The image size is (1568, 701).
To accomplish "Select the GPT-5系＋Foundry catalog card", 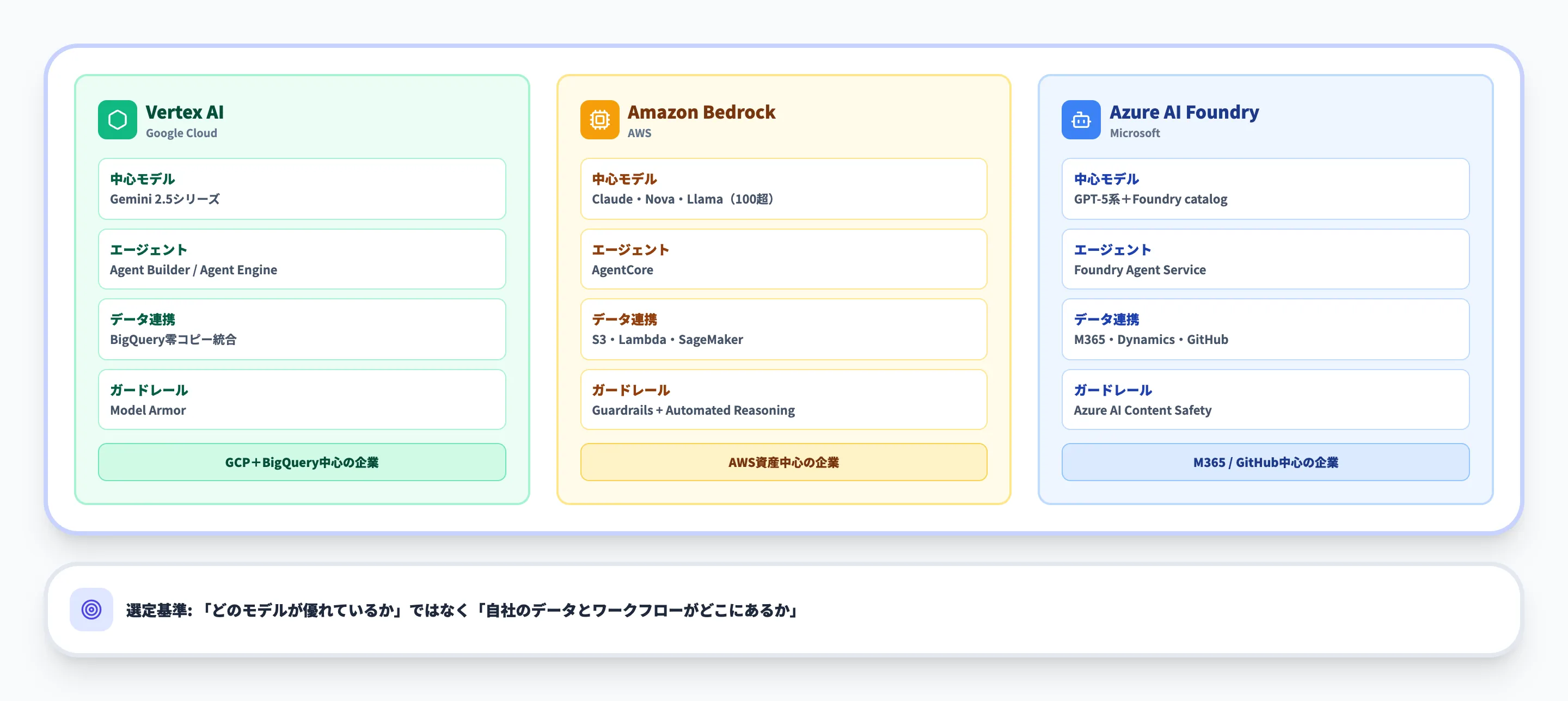I will [1265, 189].
